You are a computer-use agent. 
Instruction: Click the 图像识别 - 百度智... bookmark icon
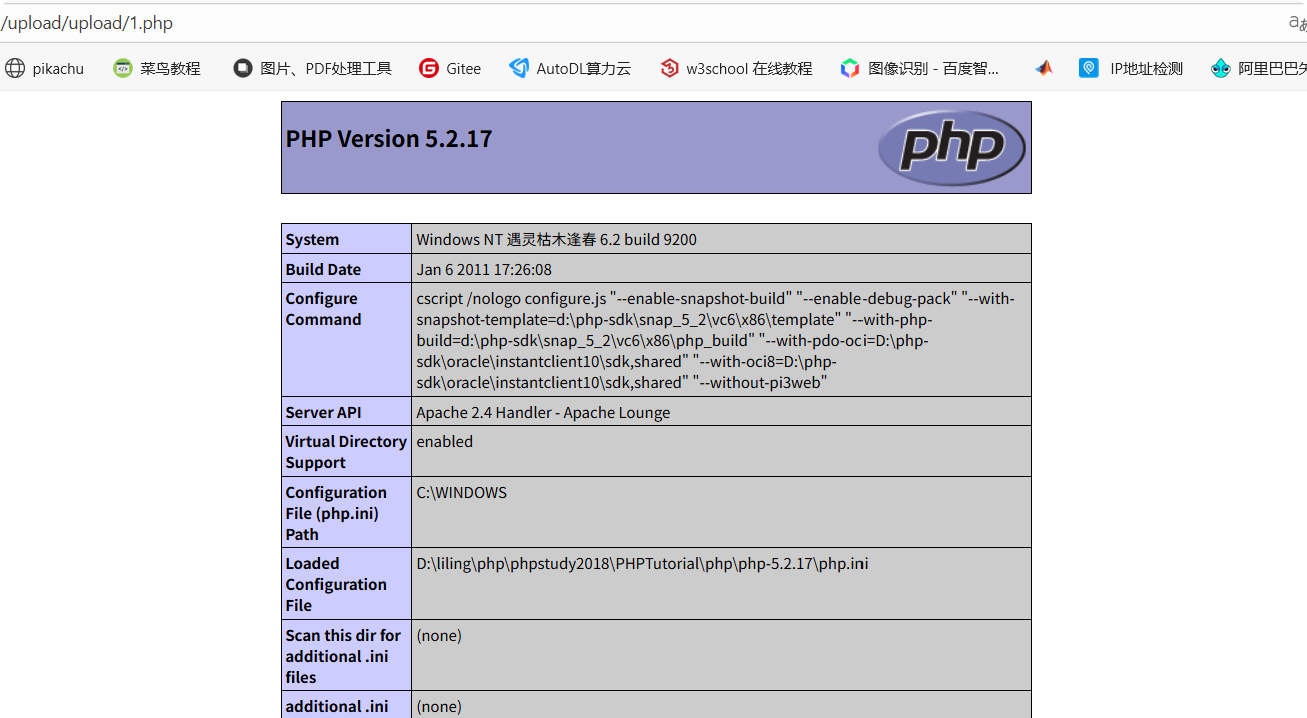850,68
